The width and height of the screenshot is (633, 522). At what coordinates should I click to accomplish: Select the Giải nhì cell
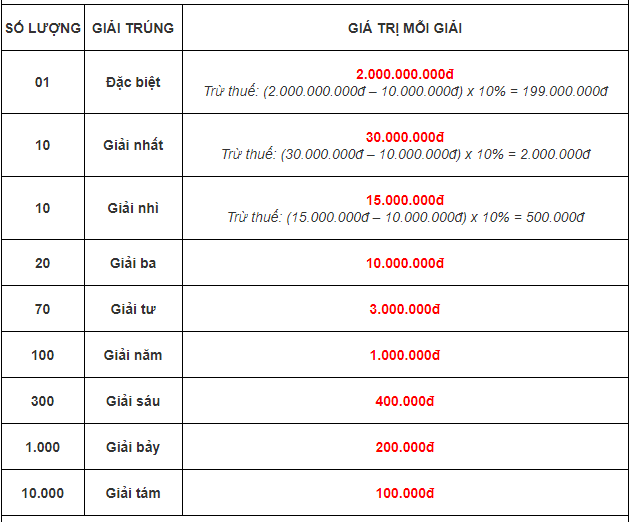click(x=133, y=208)
